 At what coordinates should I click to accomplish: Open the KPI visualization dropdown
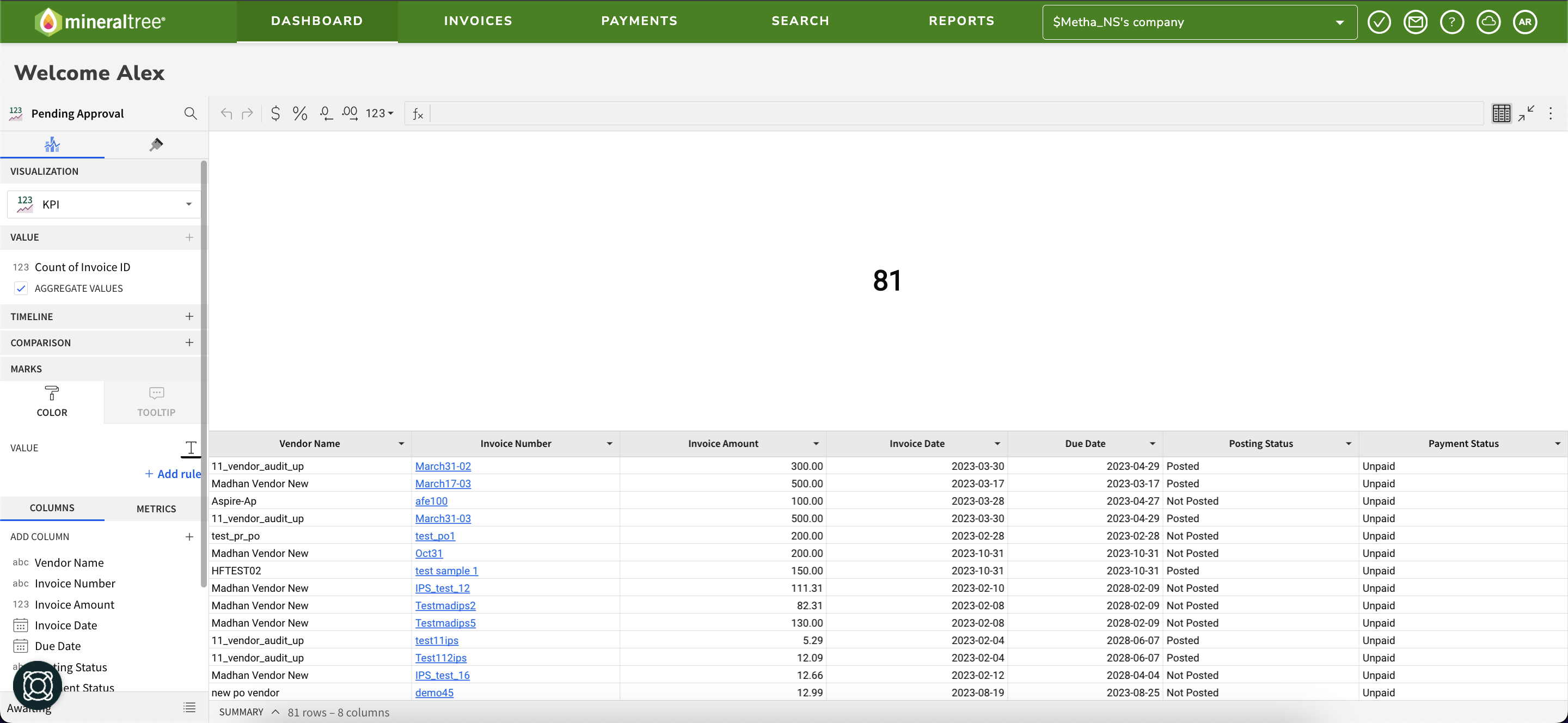click(103, 205)
